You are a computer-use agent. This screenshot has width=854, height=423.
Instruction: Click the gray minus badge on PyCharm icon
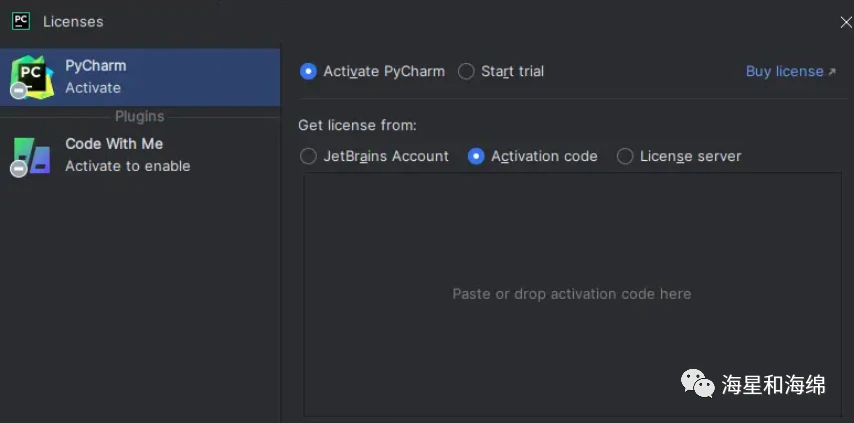tap(19, 90)
